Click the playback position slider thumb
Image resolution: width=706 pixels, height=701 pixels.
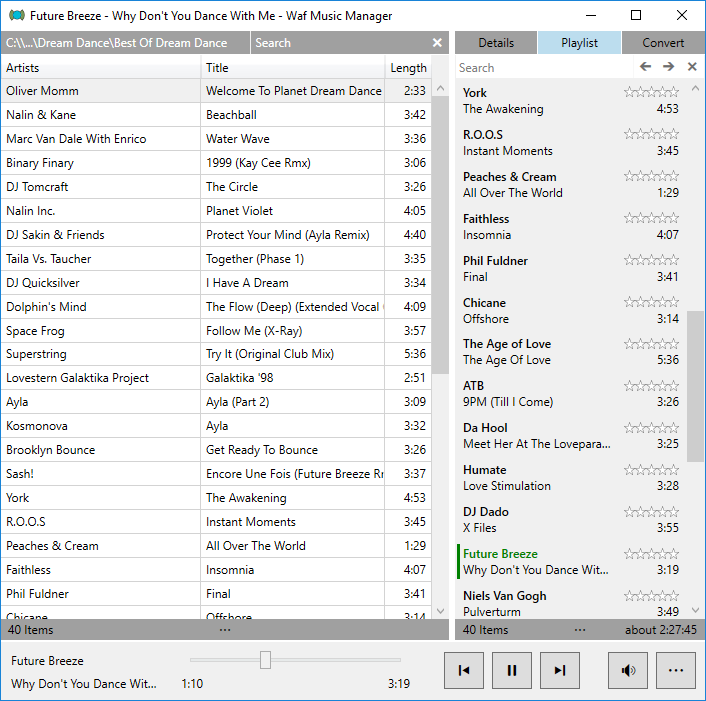click(x=265, y=660)
